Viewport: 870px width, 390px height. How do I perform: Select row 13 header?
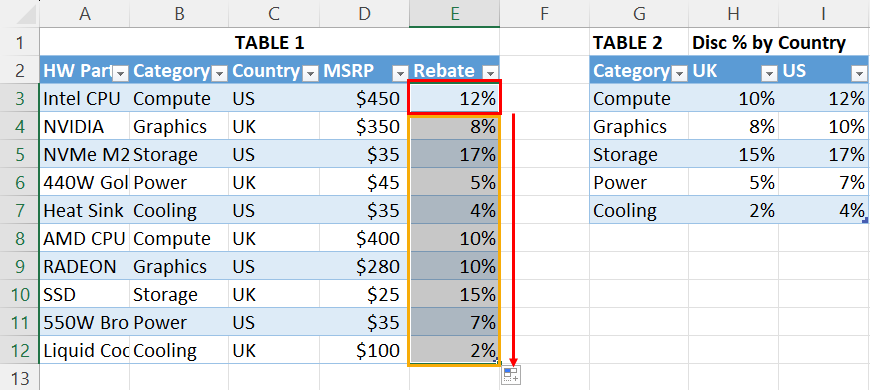pyautogui.click(x=20, y=378)
